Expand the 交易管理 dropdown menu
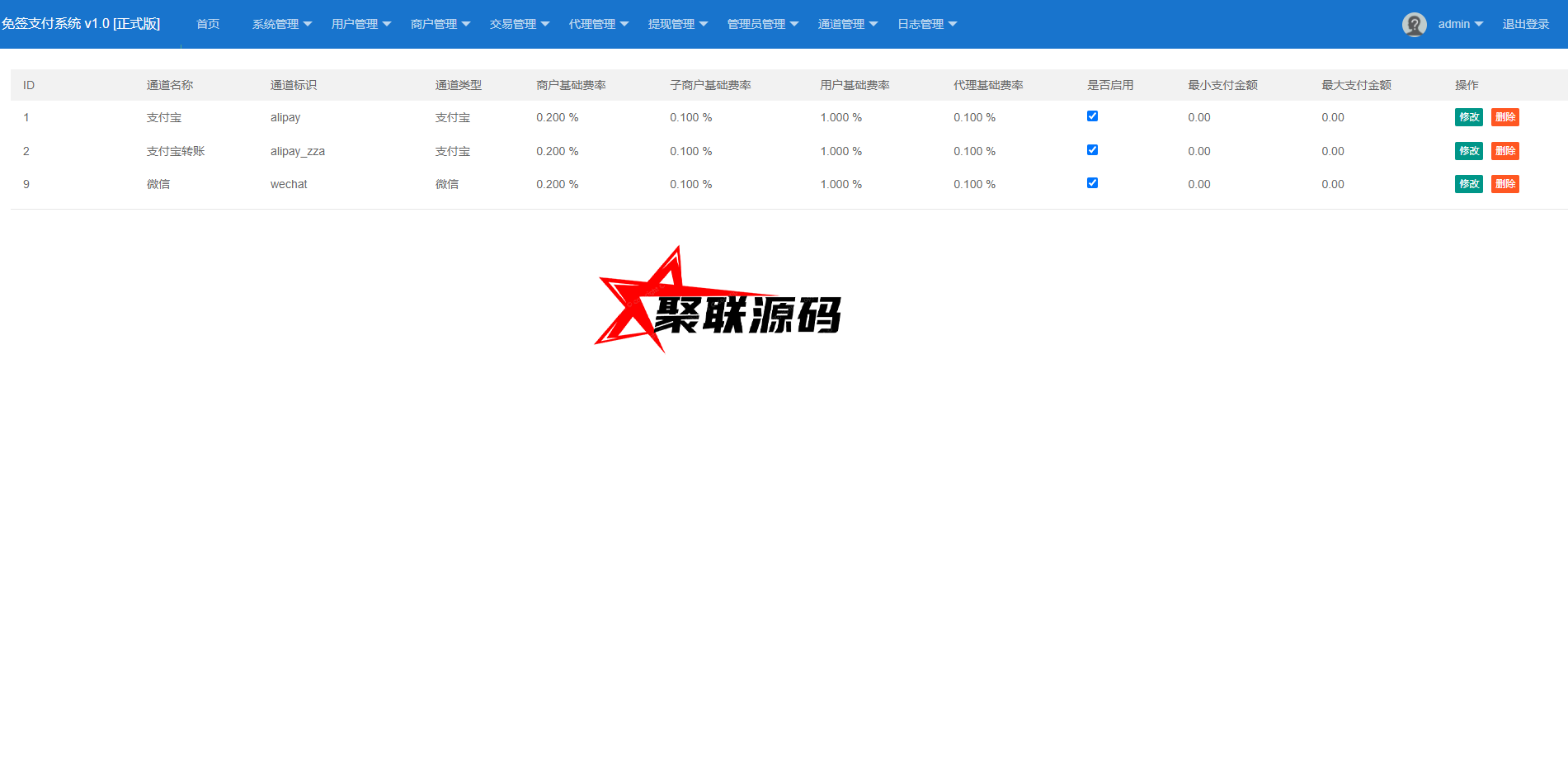 520,25
